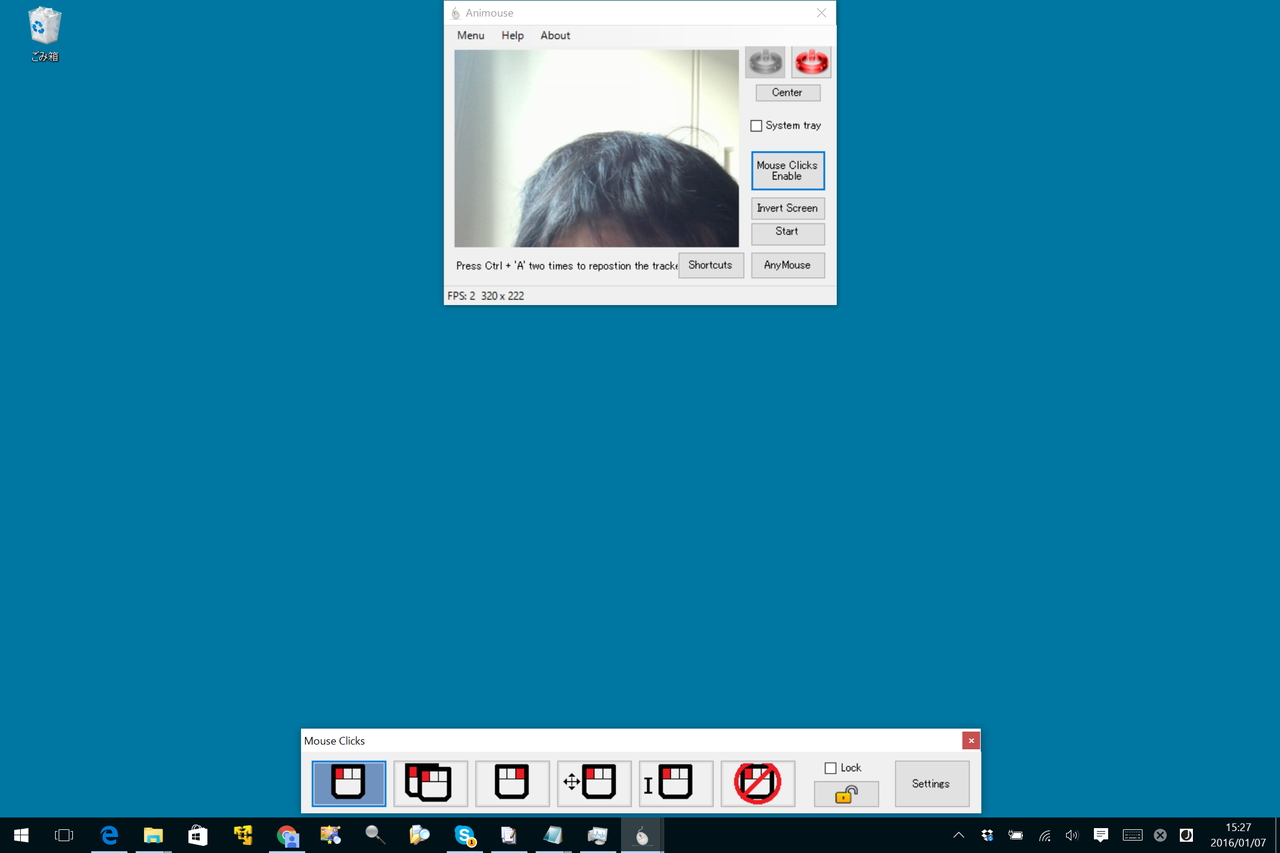Enable the System tray checkbox
This screenshot has height=853, width=1280.
(x=757, y=125)
